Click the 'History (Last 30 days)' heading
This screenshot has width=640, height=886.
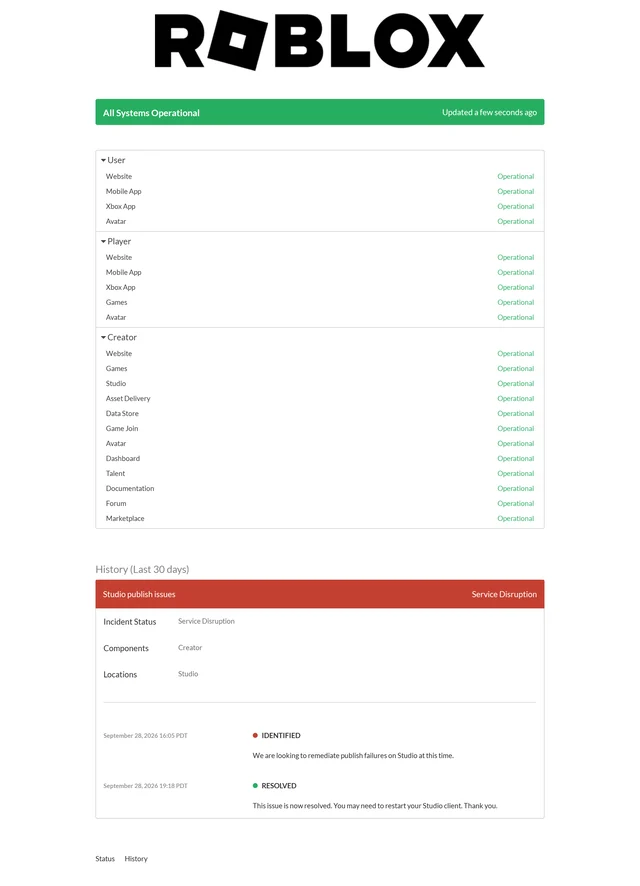(142, 569)
